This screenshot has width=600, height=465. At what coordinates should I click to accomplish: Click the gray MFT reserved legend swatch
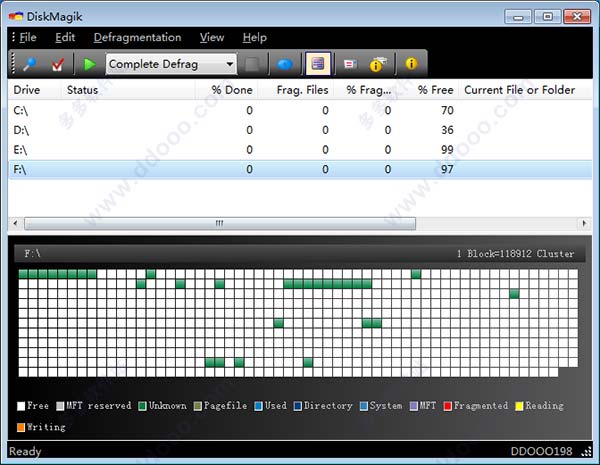point(60,406)
